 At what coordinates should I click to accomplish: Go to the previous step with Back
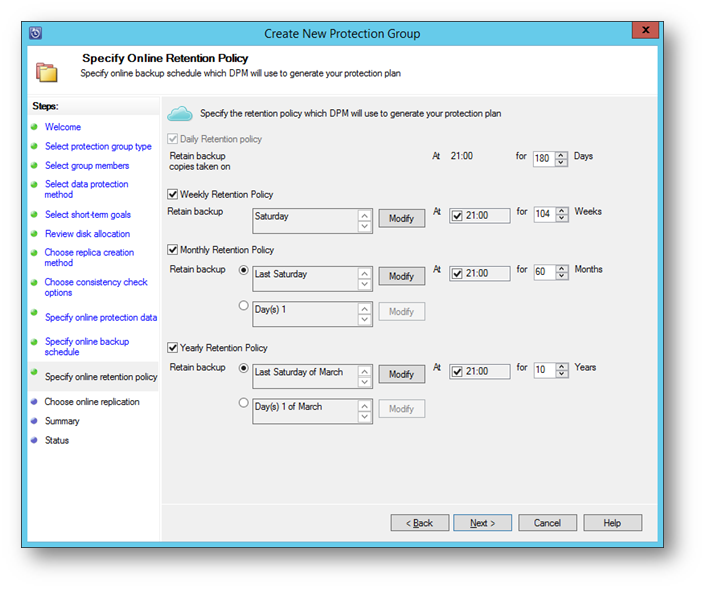(420, 523)
